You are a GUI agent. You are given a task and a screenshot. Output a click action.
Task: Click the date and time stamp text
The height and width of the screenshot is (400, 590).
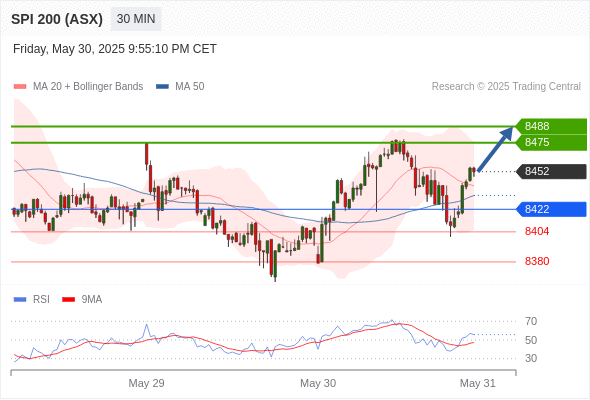click(x=115, y=49)
